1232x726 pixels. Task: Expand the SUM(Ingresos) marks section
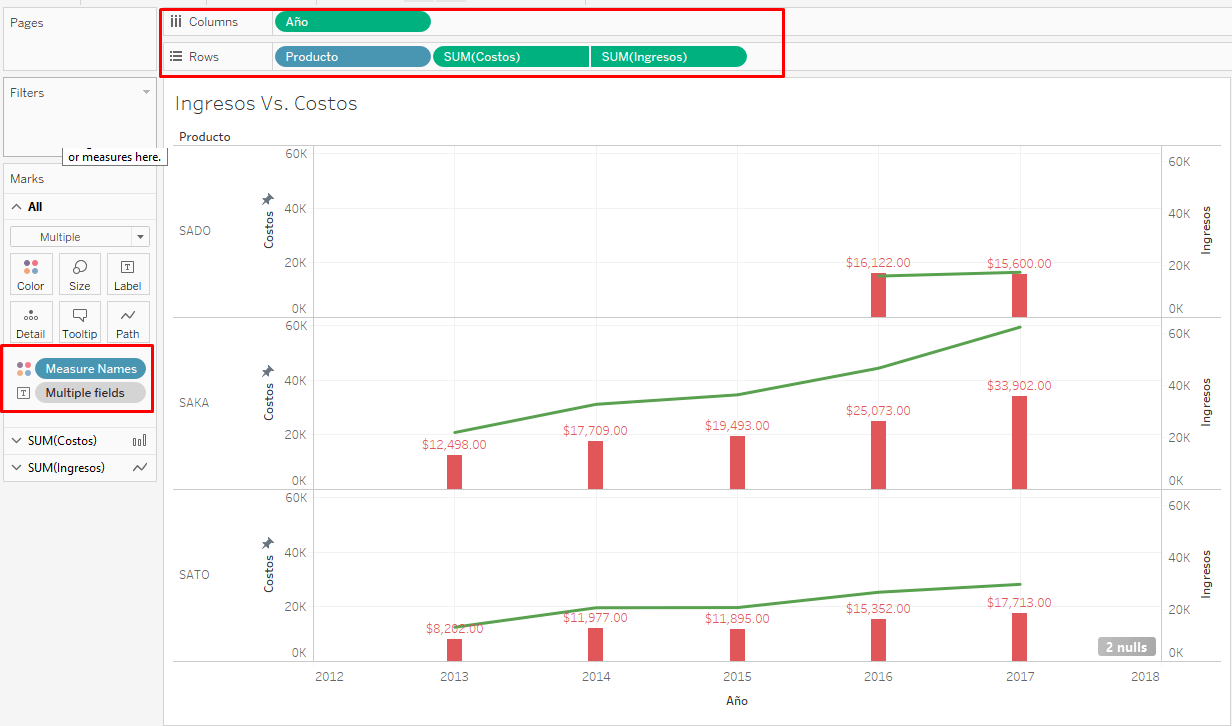point(16,467)
